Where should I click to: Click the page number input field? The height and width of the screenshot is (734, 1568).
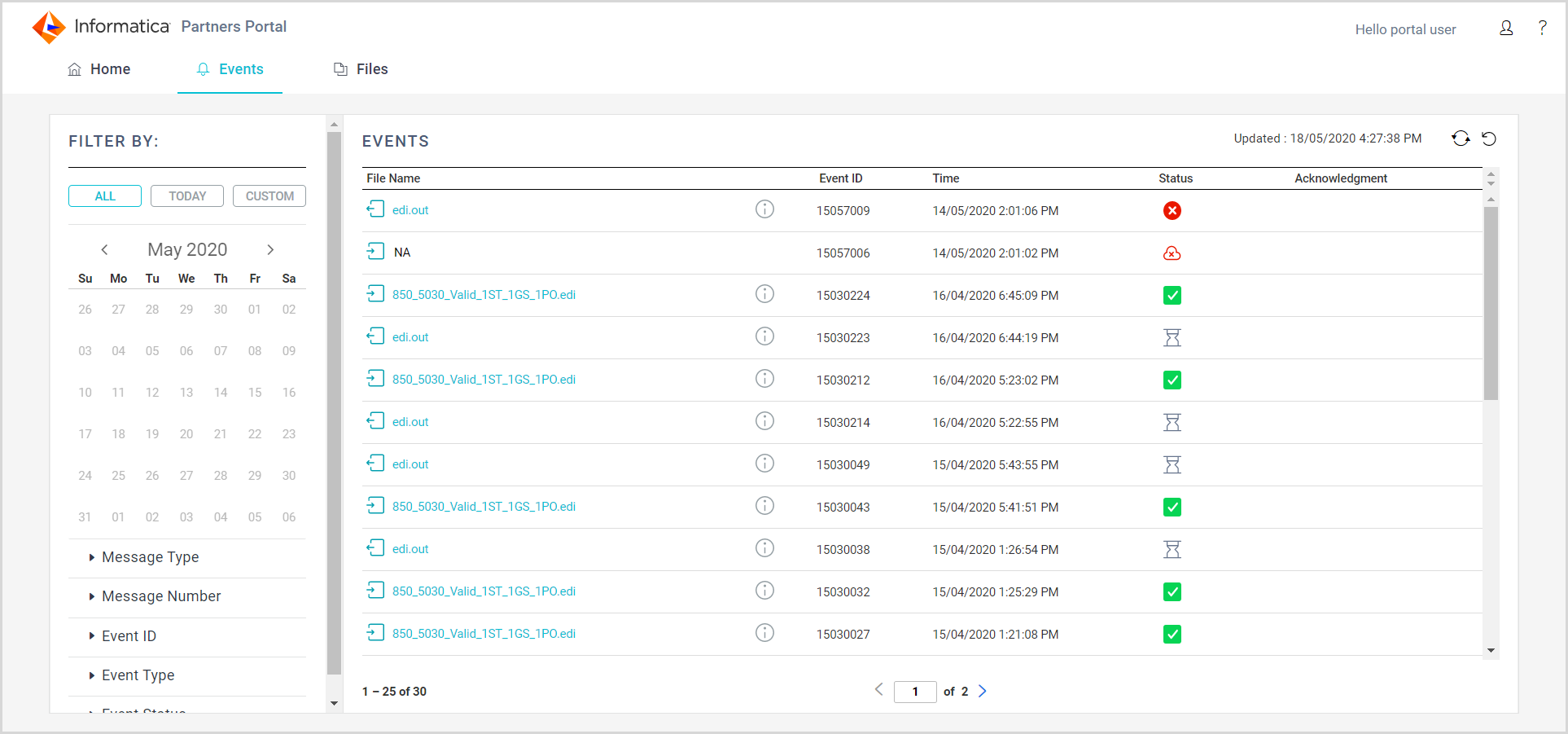click(x=915, y=692)
